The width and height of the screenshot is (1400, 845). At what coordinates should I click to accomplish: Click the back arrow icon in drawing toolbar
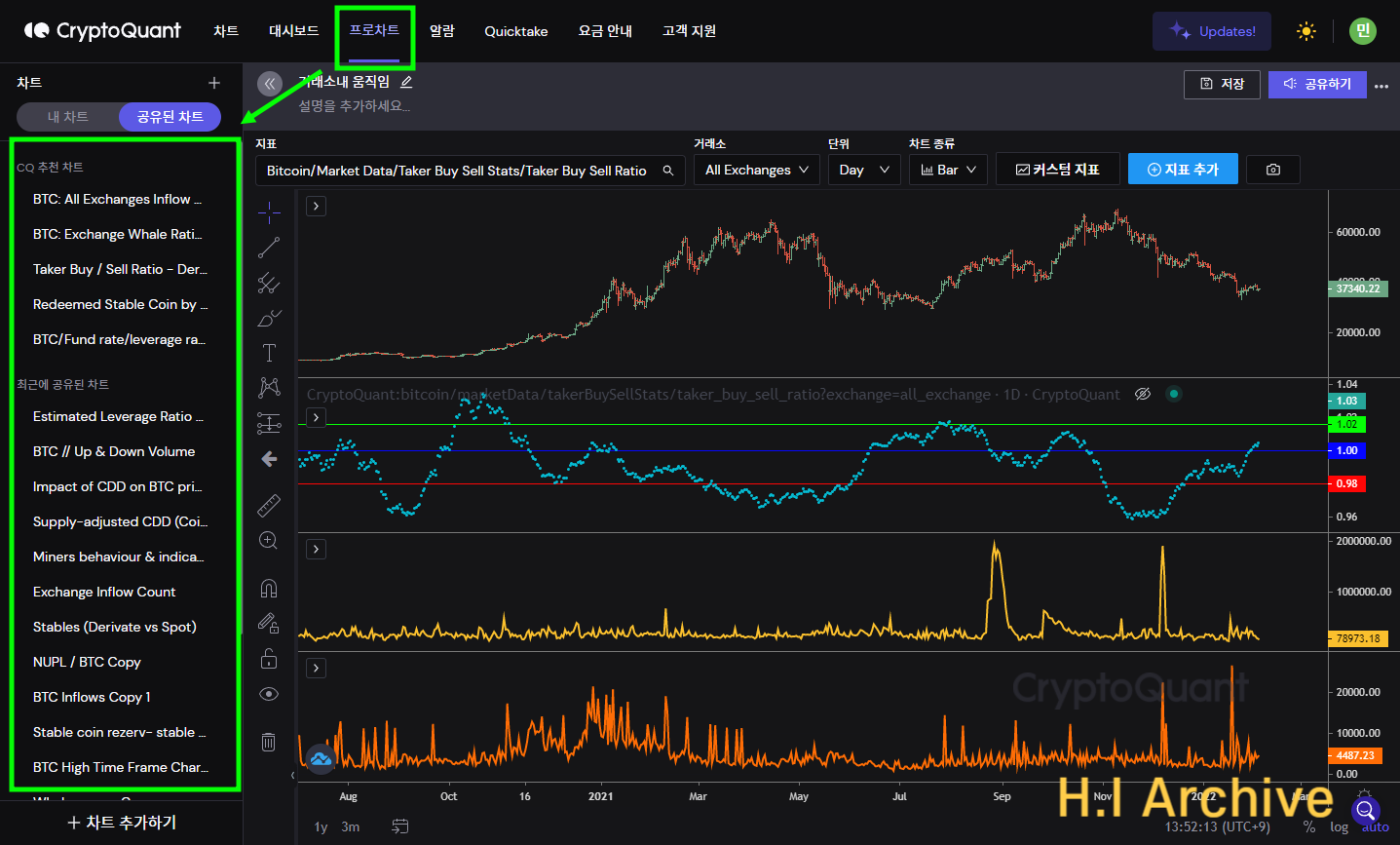[x=269, y=459]
